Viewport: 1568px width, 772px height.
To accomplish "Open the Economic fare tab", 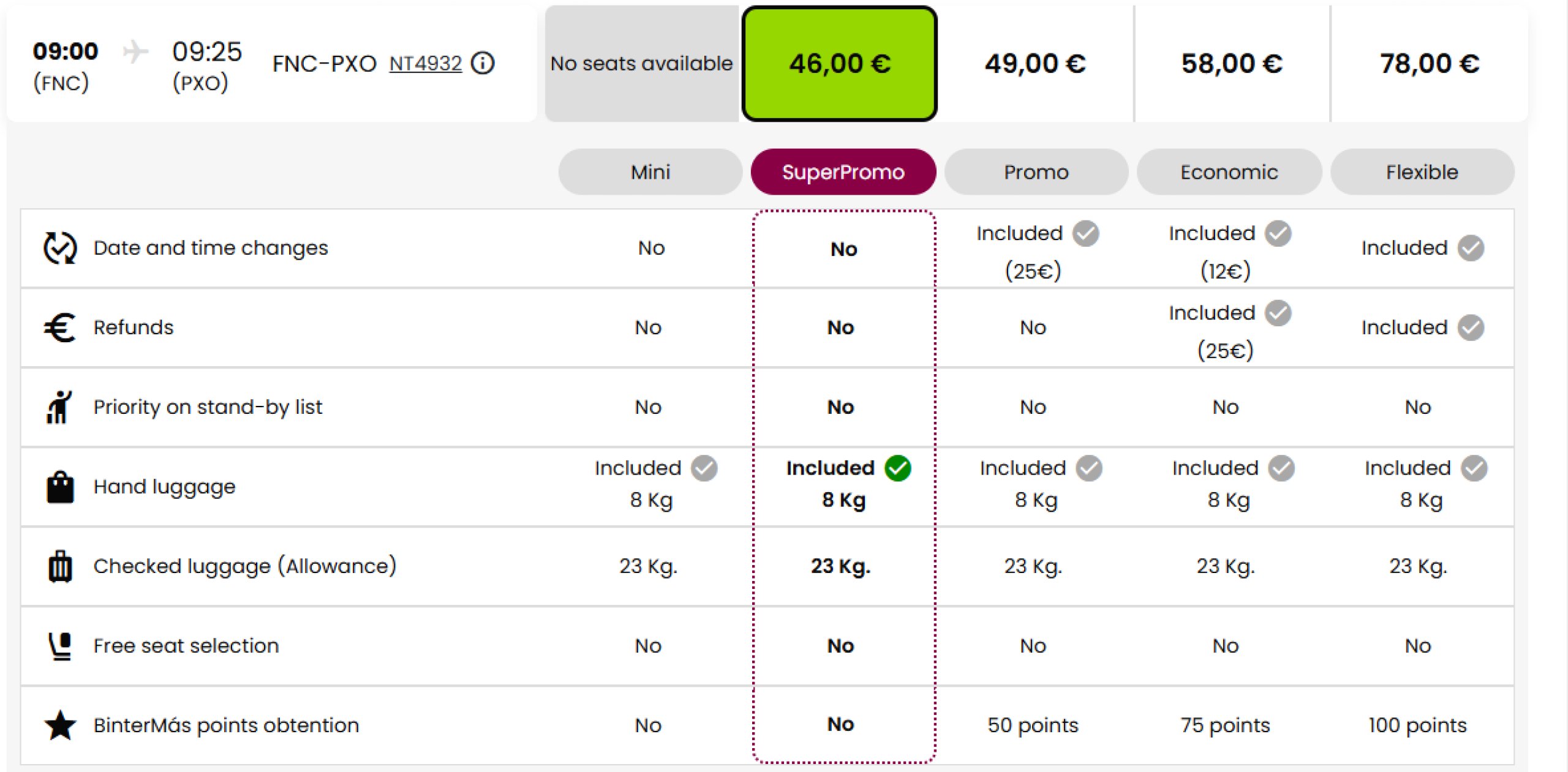I will click(x=1229, y=172).
